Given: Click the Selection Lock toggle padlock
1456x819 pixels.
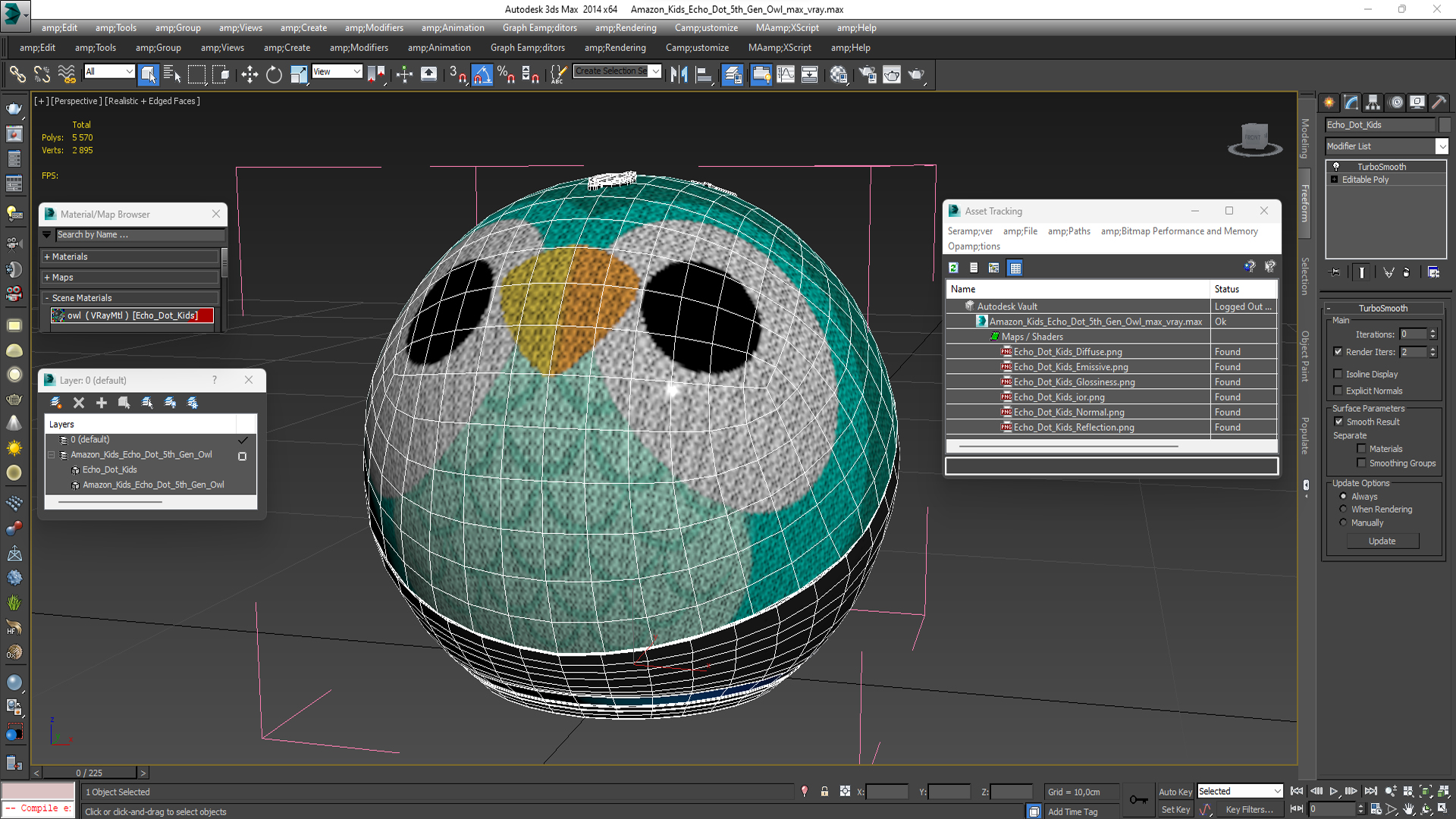Looking at the screenshot, I should tap(824, 791).
